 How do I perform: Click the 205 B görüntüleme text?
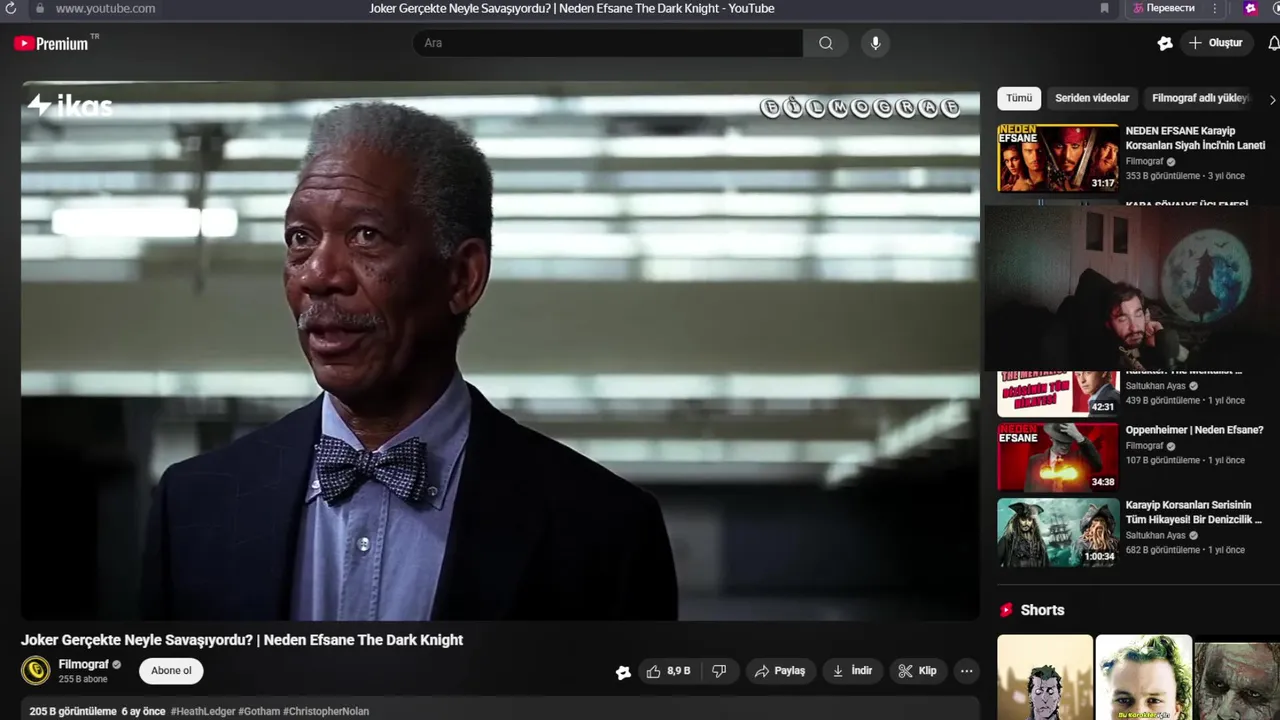(x=73, y=711)
